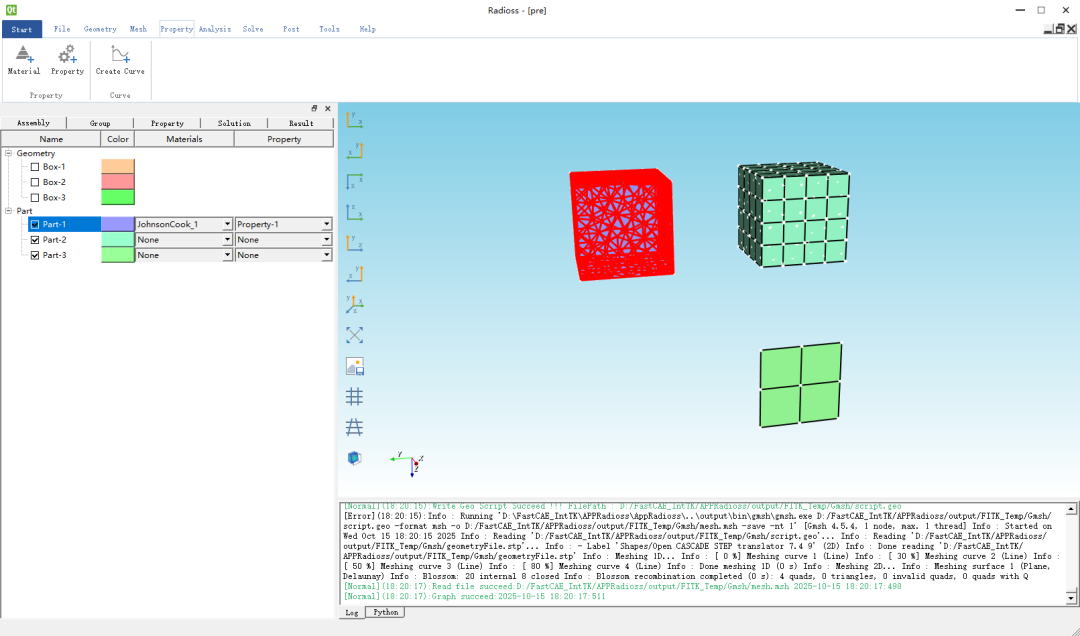Open the Solve ribbon tab
Screen dimensions: 1080x636
tap(253, 29)
